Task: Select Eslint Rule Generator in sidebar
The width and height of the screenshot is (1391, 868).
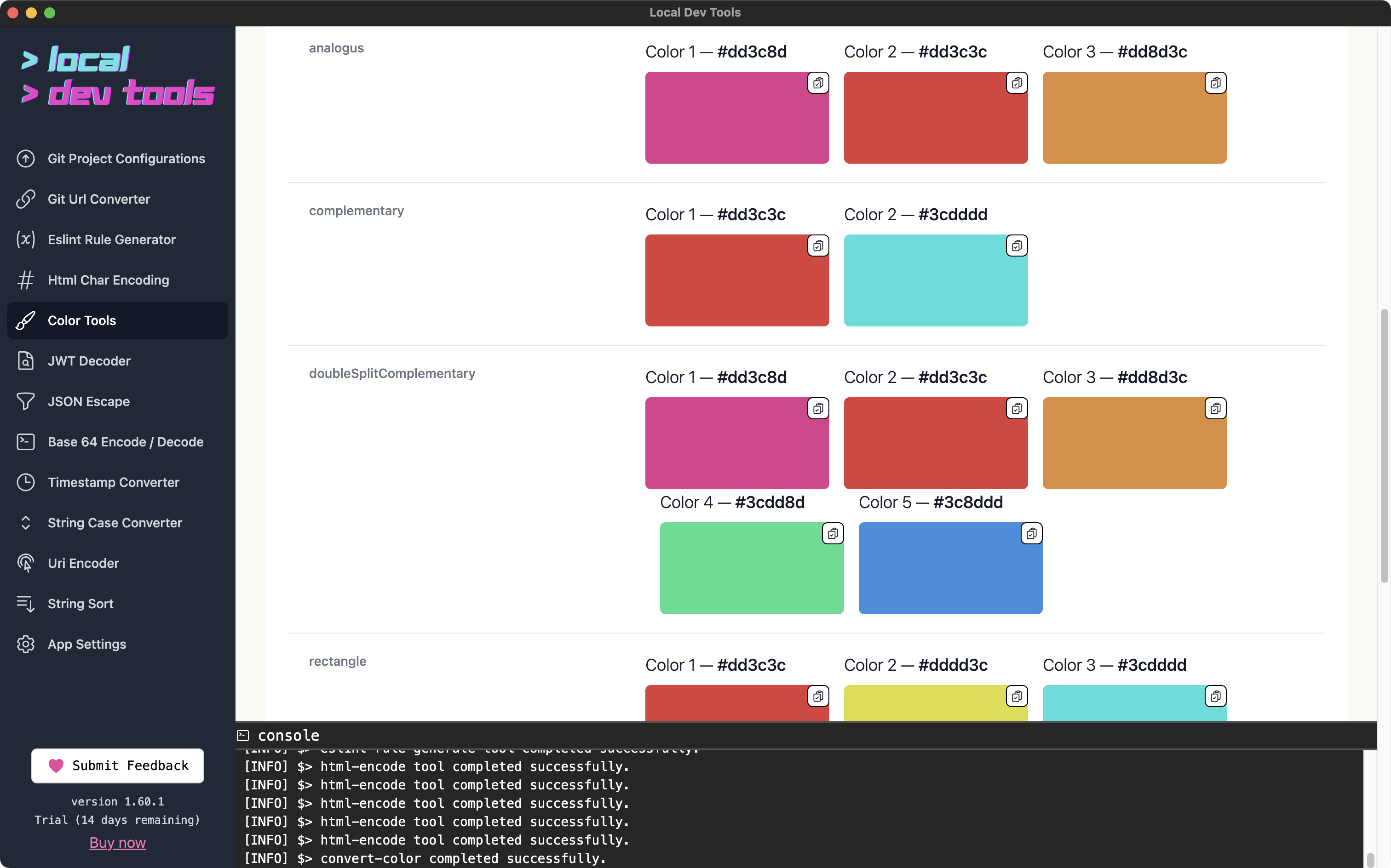Action: 118,240
